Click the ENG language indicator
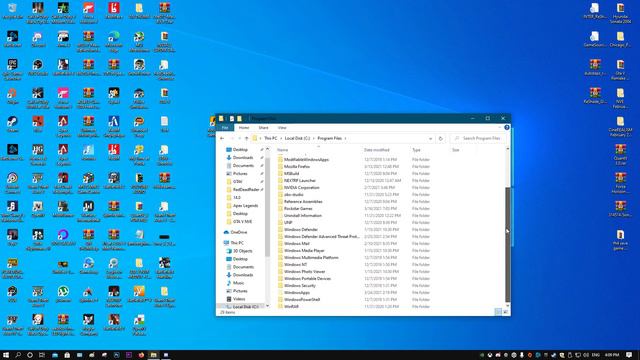Screen dimensions: 640x360 [596, 355]
